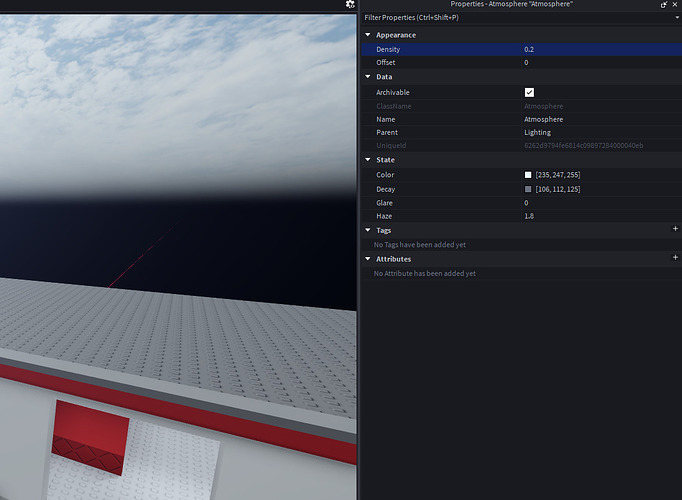The height and width of the screenshot is (500, 682).
Task: Close the Properties panel
Action: (x=675, y=4)
